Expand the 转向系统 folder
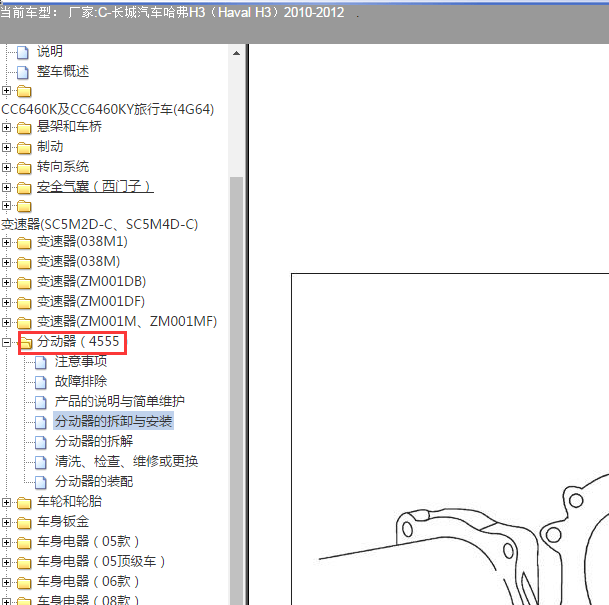This screenshot has height=605, width=609. pos(6,167)
